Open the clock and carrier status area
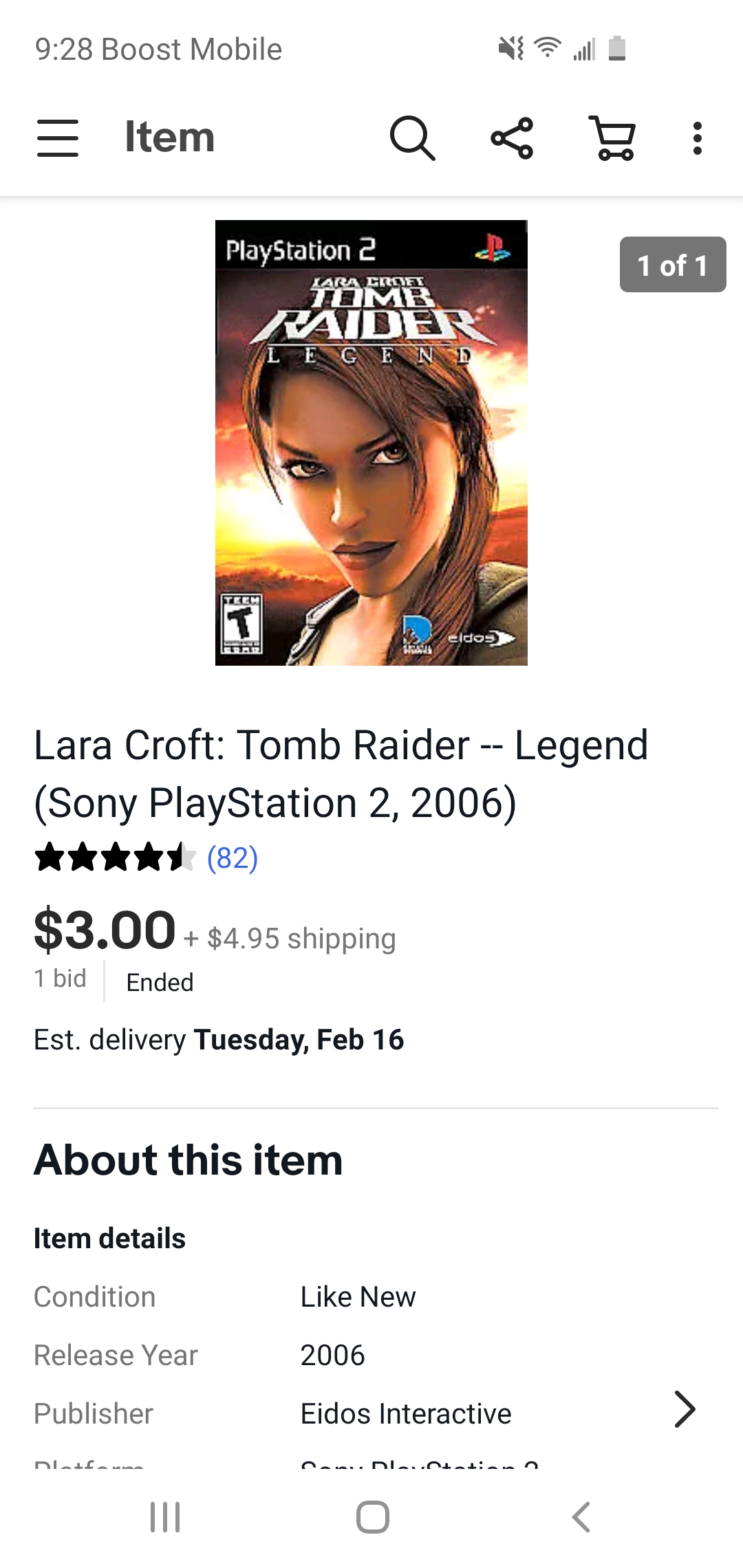Viewport: 743px width, 1568px height. [x=158, y=48]
